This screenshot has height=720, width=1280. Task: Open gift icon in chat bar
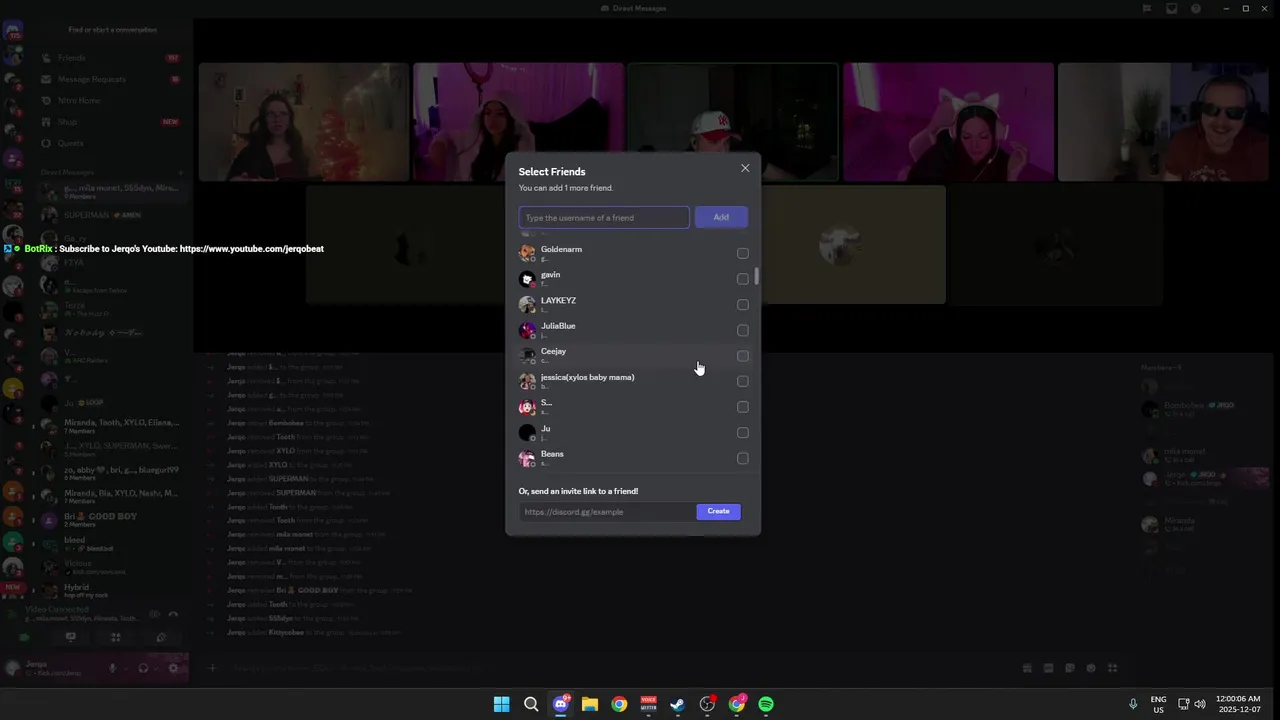[x=1027, y=668]
